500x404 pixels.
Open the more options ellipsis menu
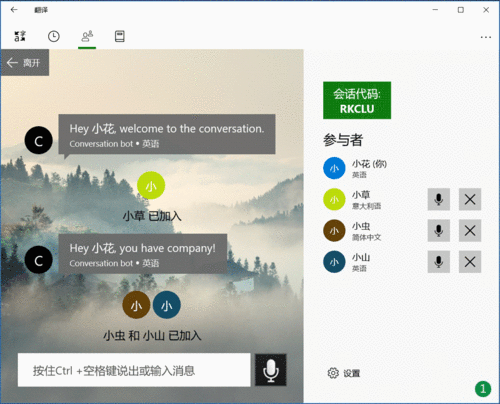point(486,37)
